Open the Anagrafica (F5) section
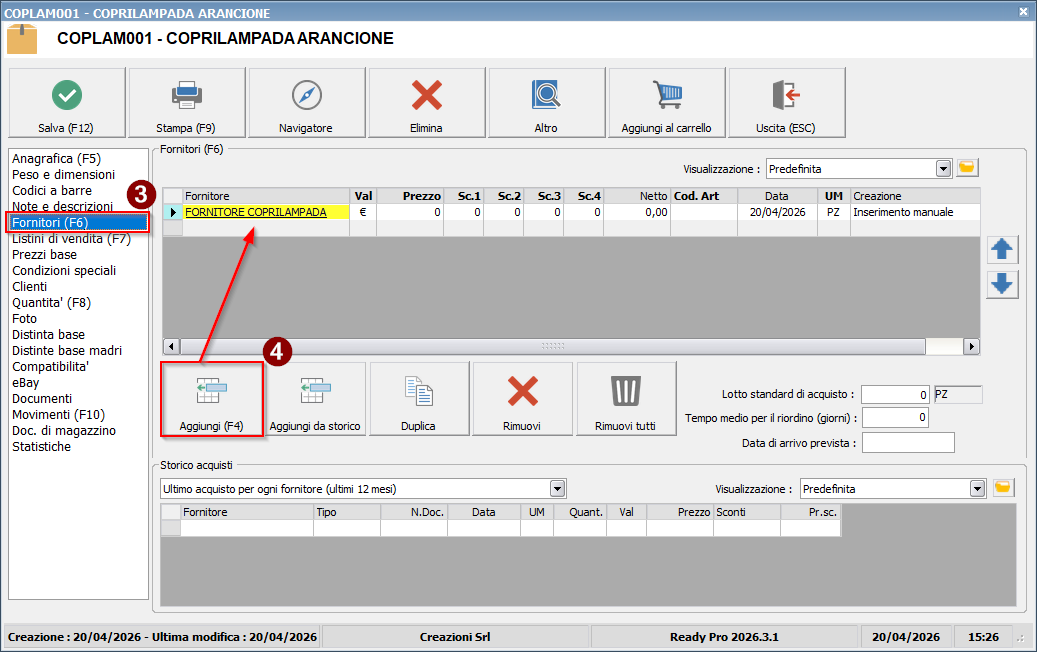This screenshot has width=1037, height=652. [x=56, y=159]
